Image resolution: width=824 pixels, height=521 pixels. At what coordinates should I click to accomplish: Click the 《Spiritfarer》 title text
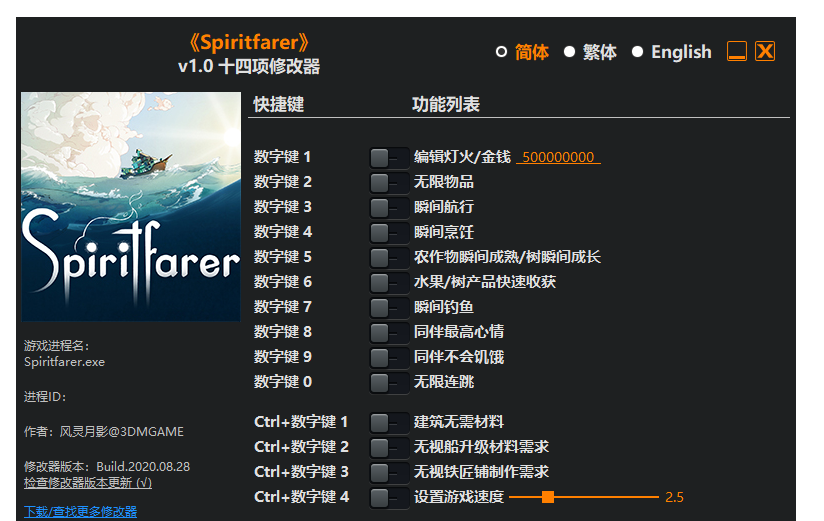249,43
